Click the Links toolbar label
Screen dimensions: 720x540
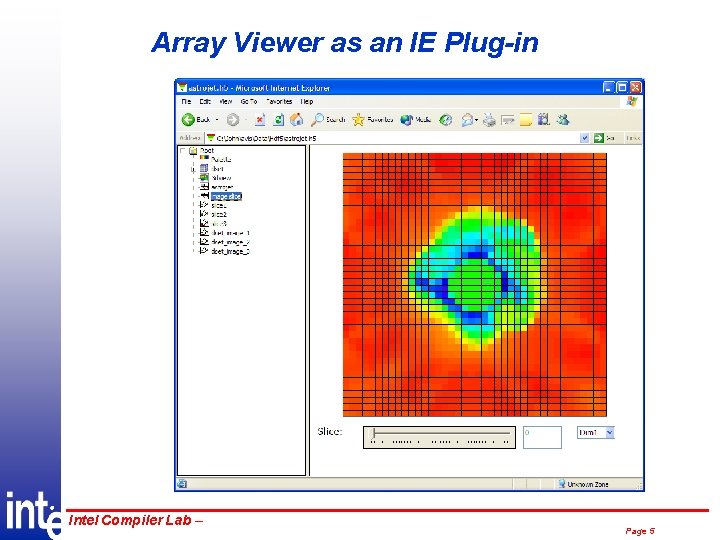pyautogui.click(x=633, y=138)
